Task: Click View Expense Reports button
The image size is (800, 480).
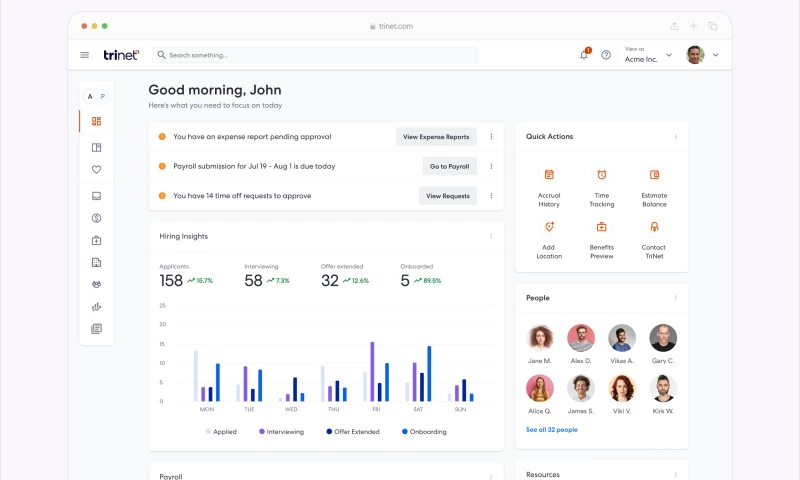Action: 436,137
